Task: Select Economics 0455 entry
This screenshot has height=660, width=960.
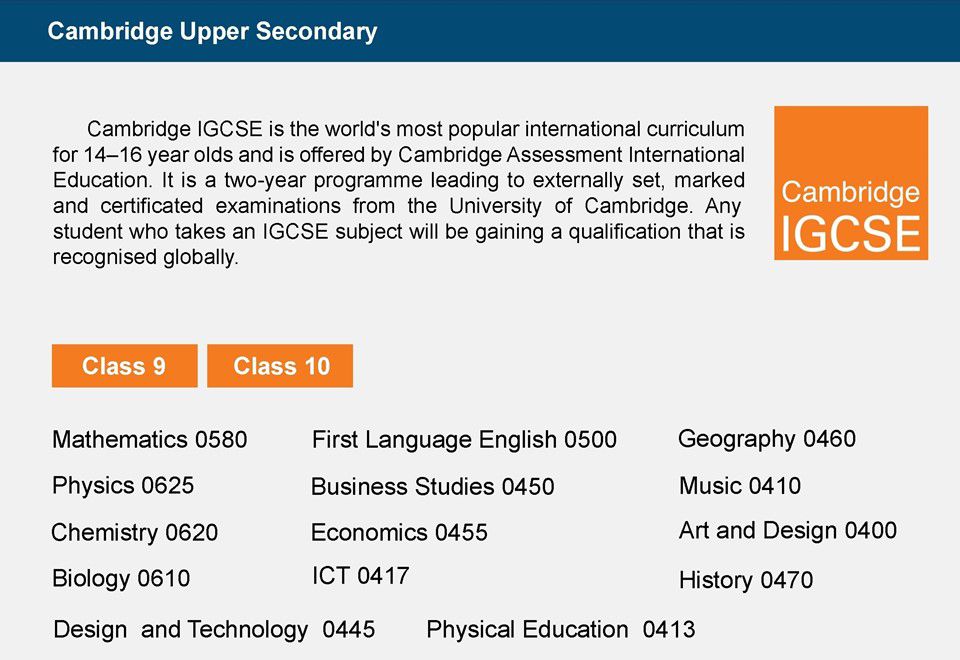Action: click(399, 532)
